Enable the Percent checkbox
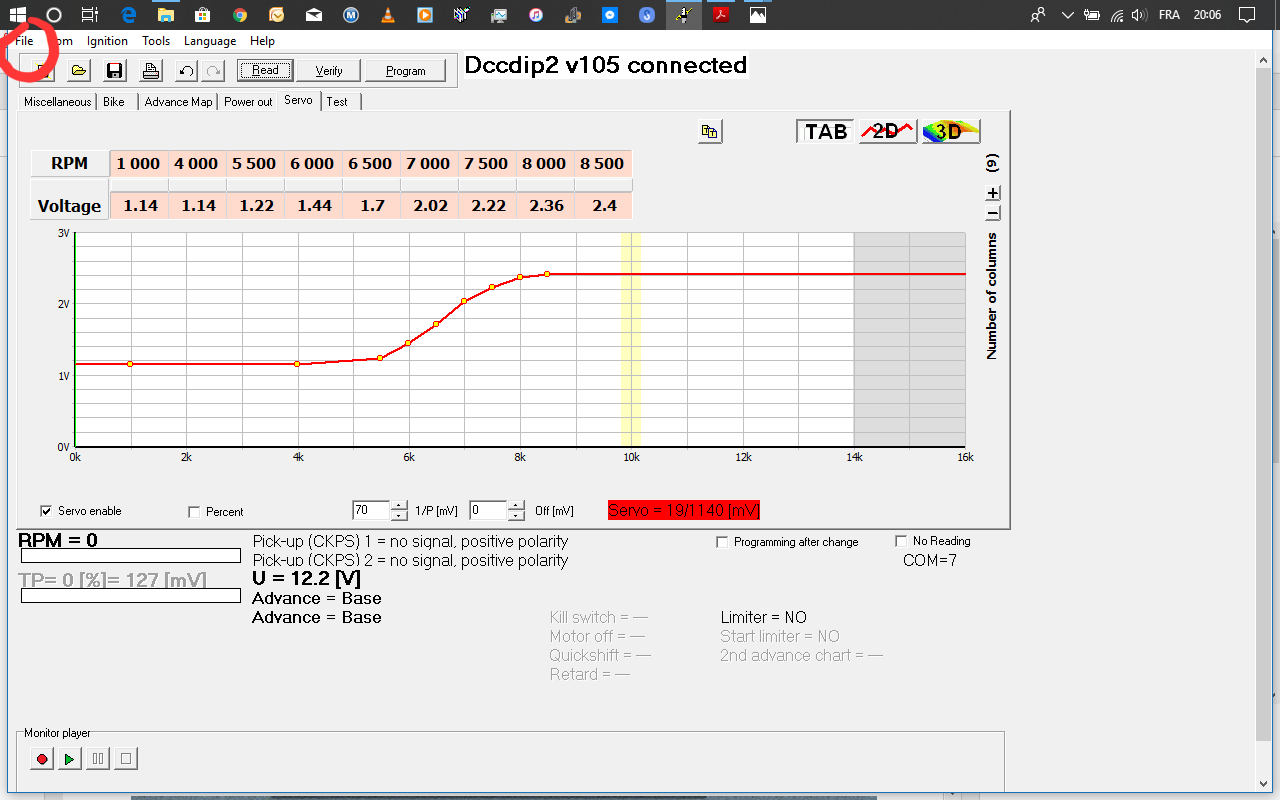 coord(194,512)
